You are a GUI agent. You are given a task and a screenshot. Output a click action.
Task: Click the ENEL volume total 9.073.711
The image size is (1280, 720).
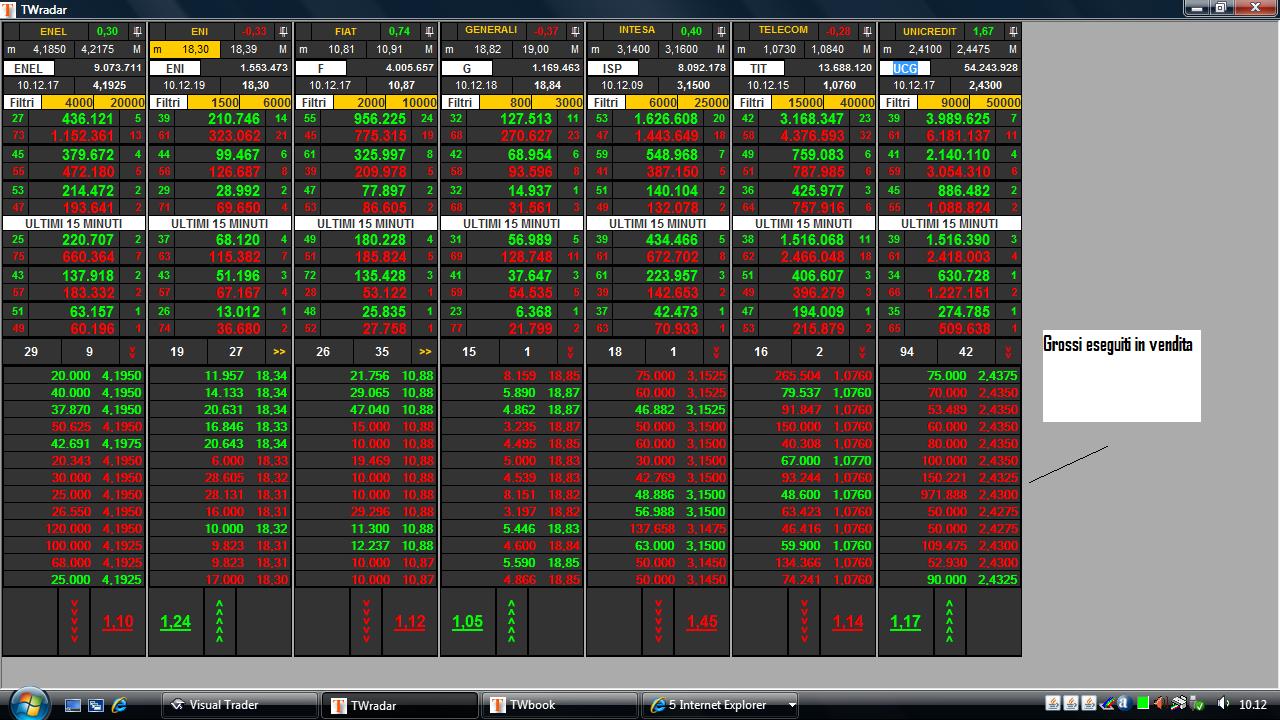[x=118, y=68]
